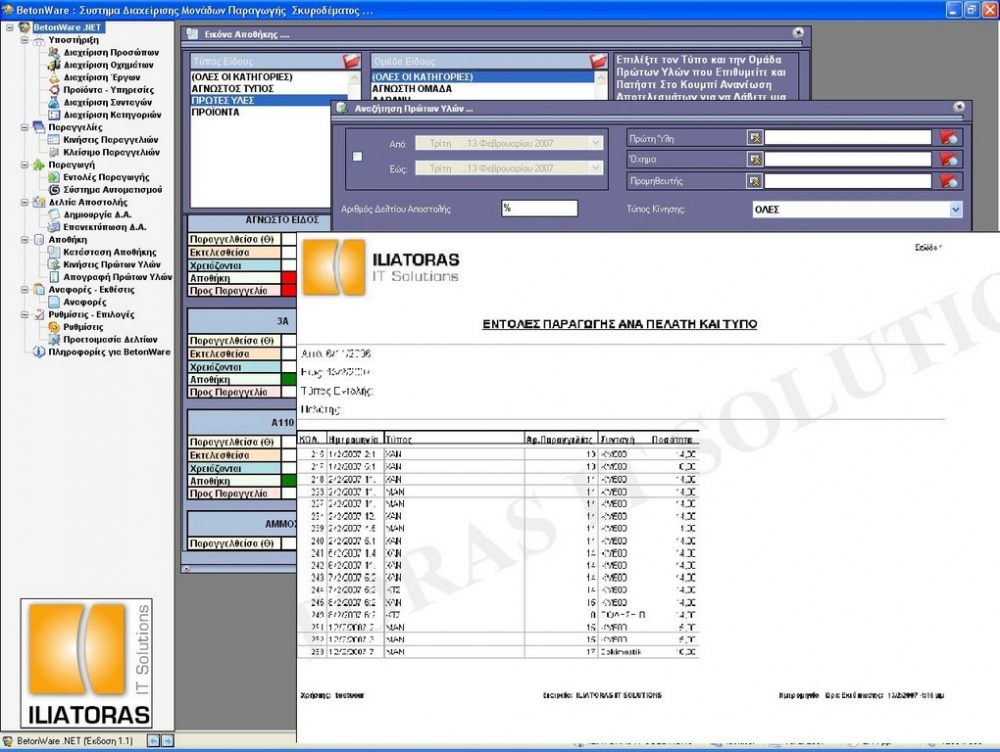Click the Ρυθμίσεις settings icon
The image size is (1000, 752).
tap(54, 327)
